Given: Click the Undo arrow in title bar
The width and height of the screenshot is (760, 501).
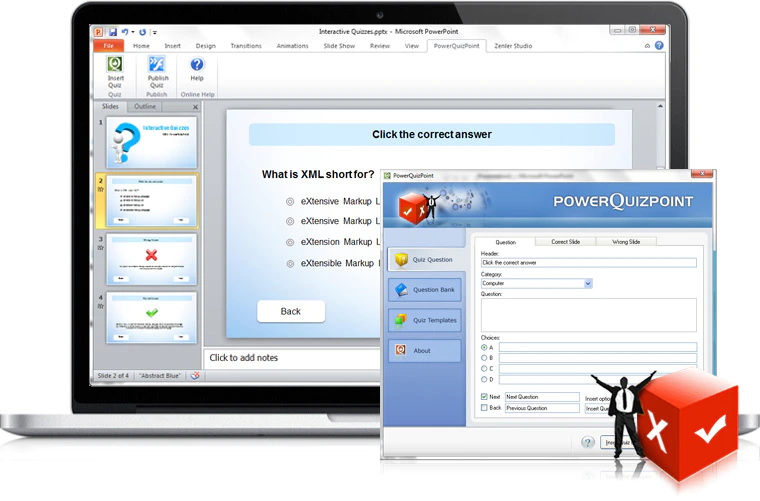Looking at the screenshot, I should tap(125, 32).
